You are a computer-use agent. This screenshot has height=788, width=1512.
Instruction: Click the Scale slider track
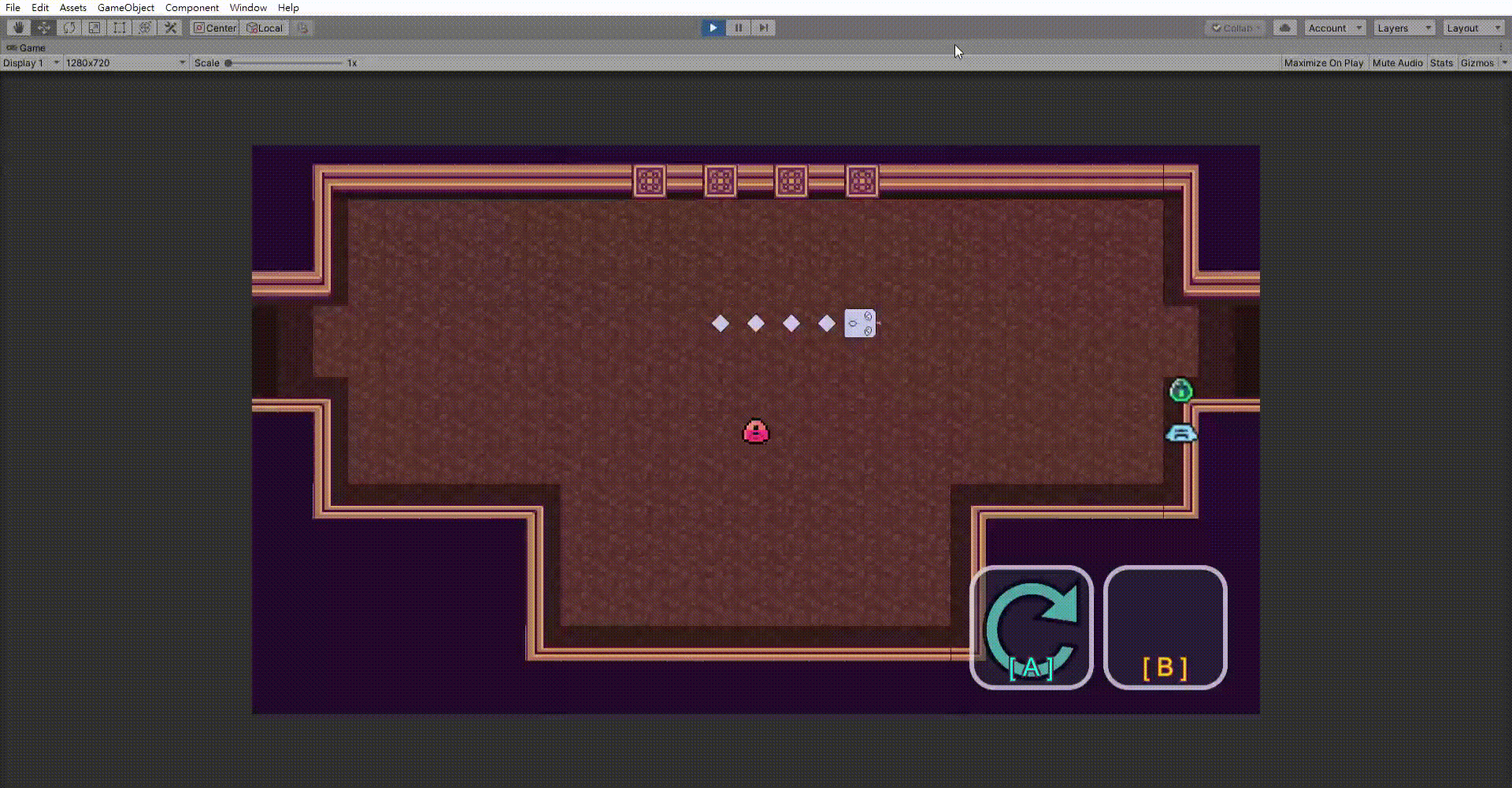click(284, 63)
